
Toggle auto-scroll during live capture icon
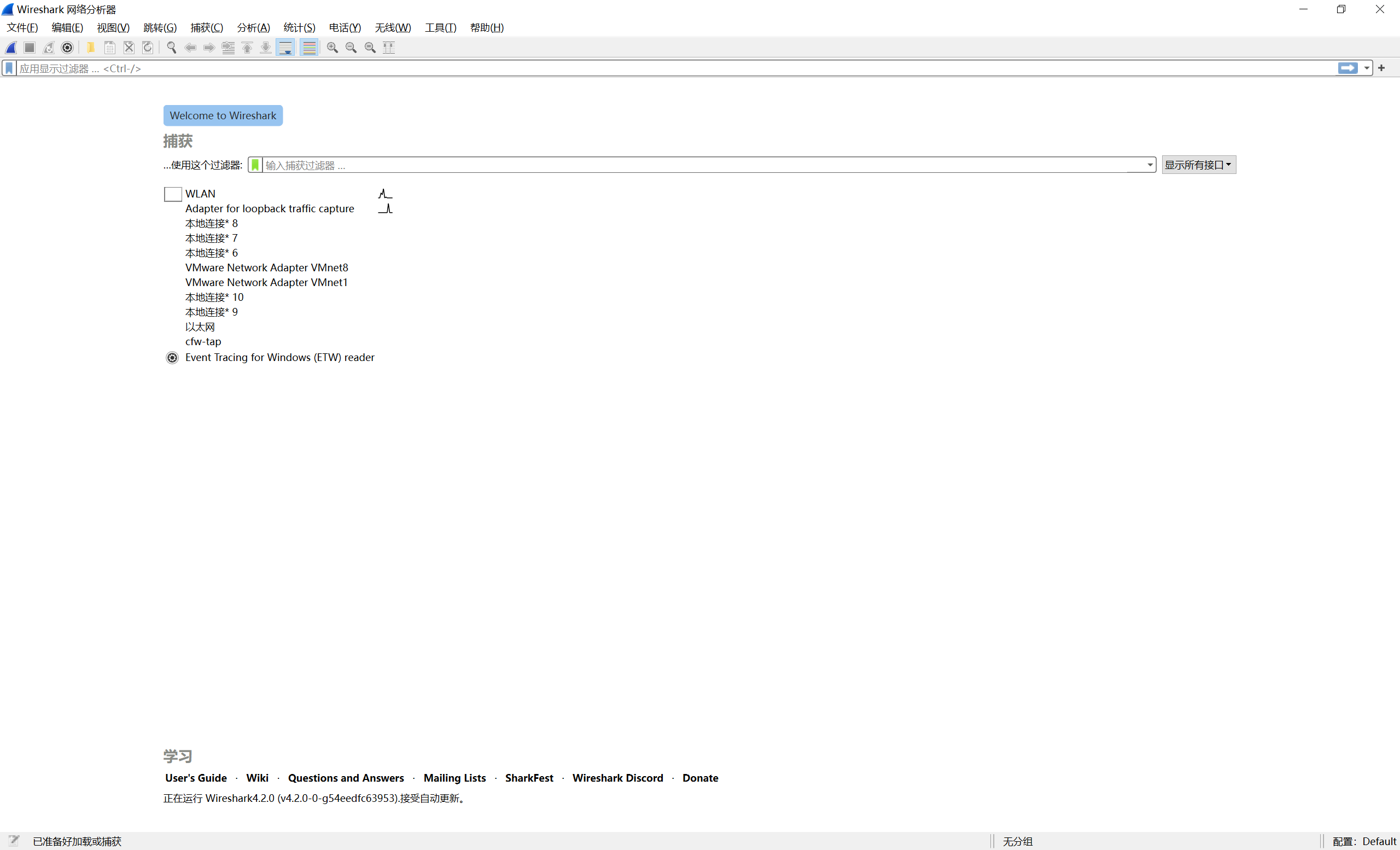click(x=286, y=48)
